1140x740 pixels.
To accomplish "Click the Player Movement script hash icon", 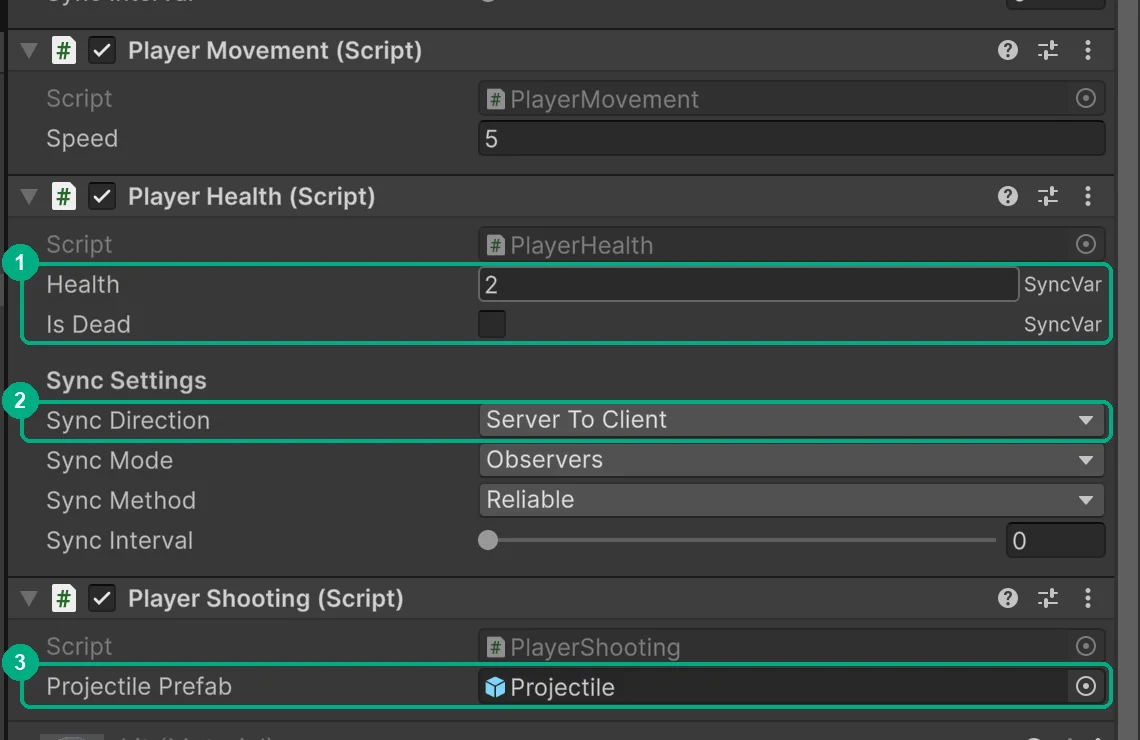I will pyautogui.click(x=64, y=51).
